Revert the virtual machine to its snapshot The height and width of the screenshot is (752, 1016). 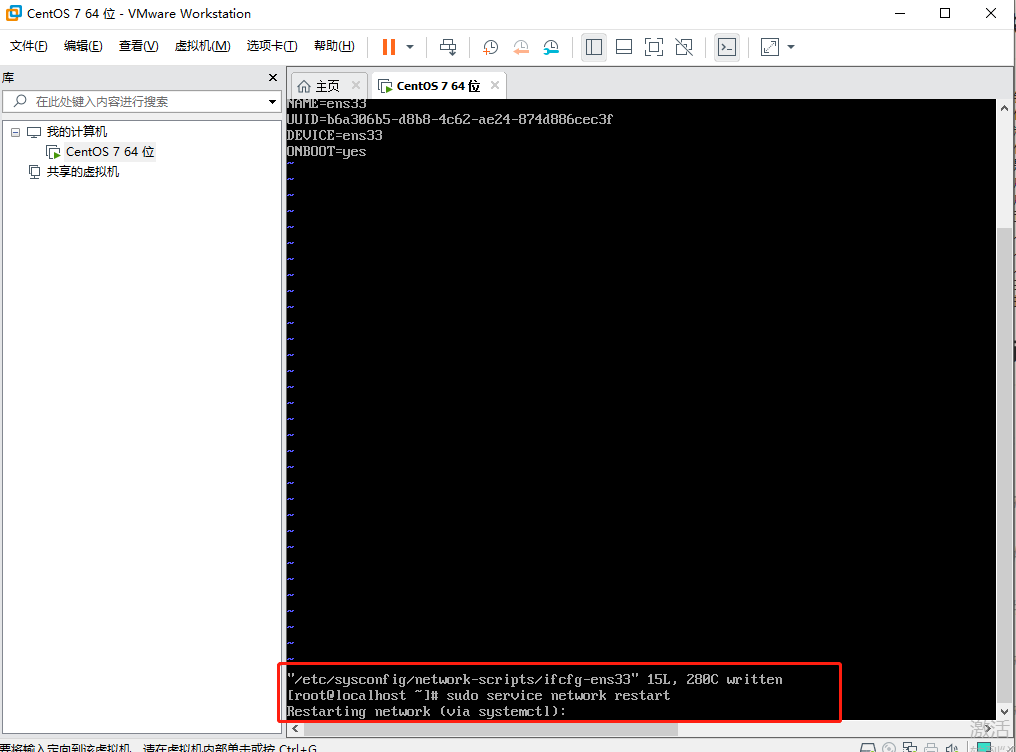click(x=520, y=47)
